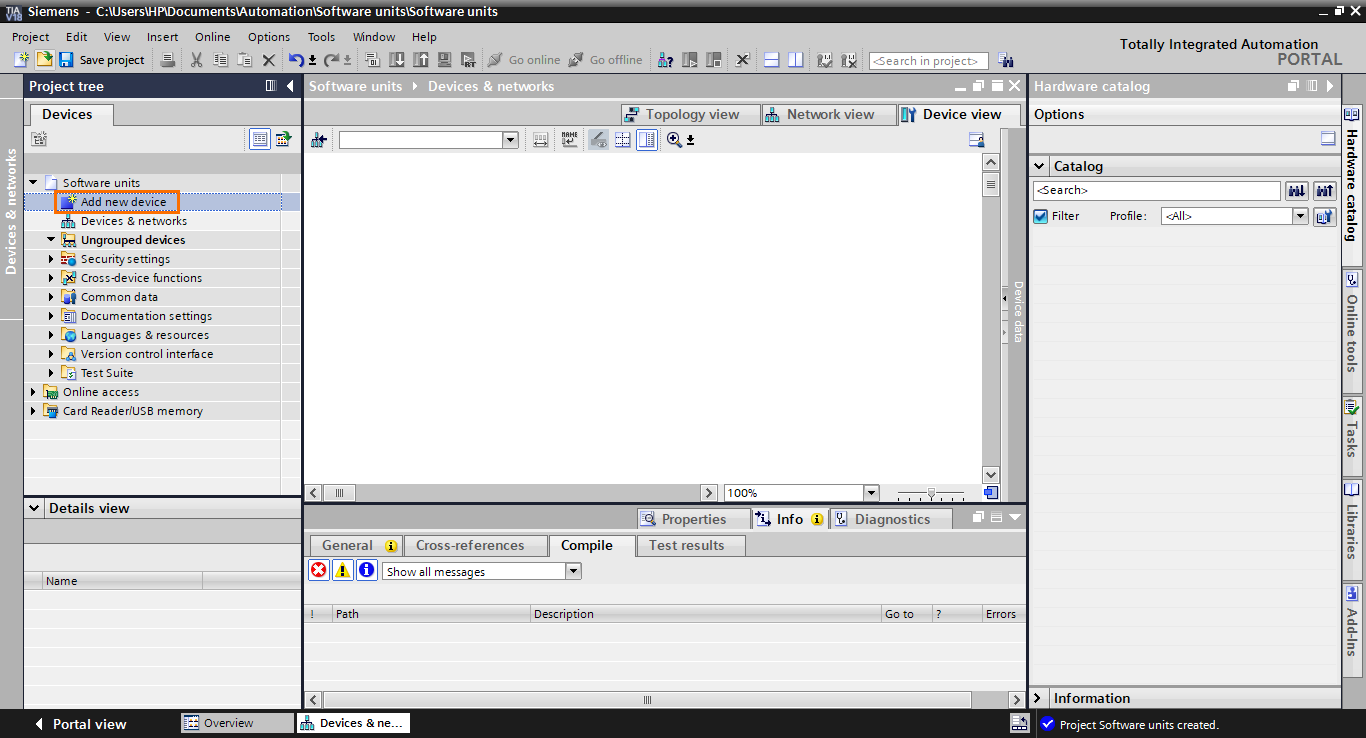
Task: Toggle information filter blue i icon
Action: 367,570
